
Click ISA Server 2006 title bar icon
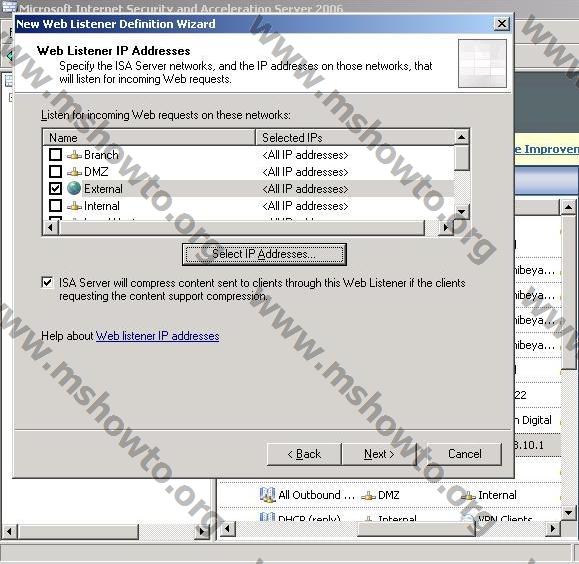coord(9,6)
